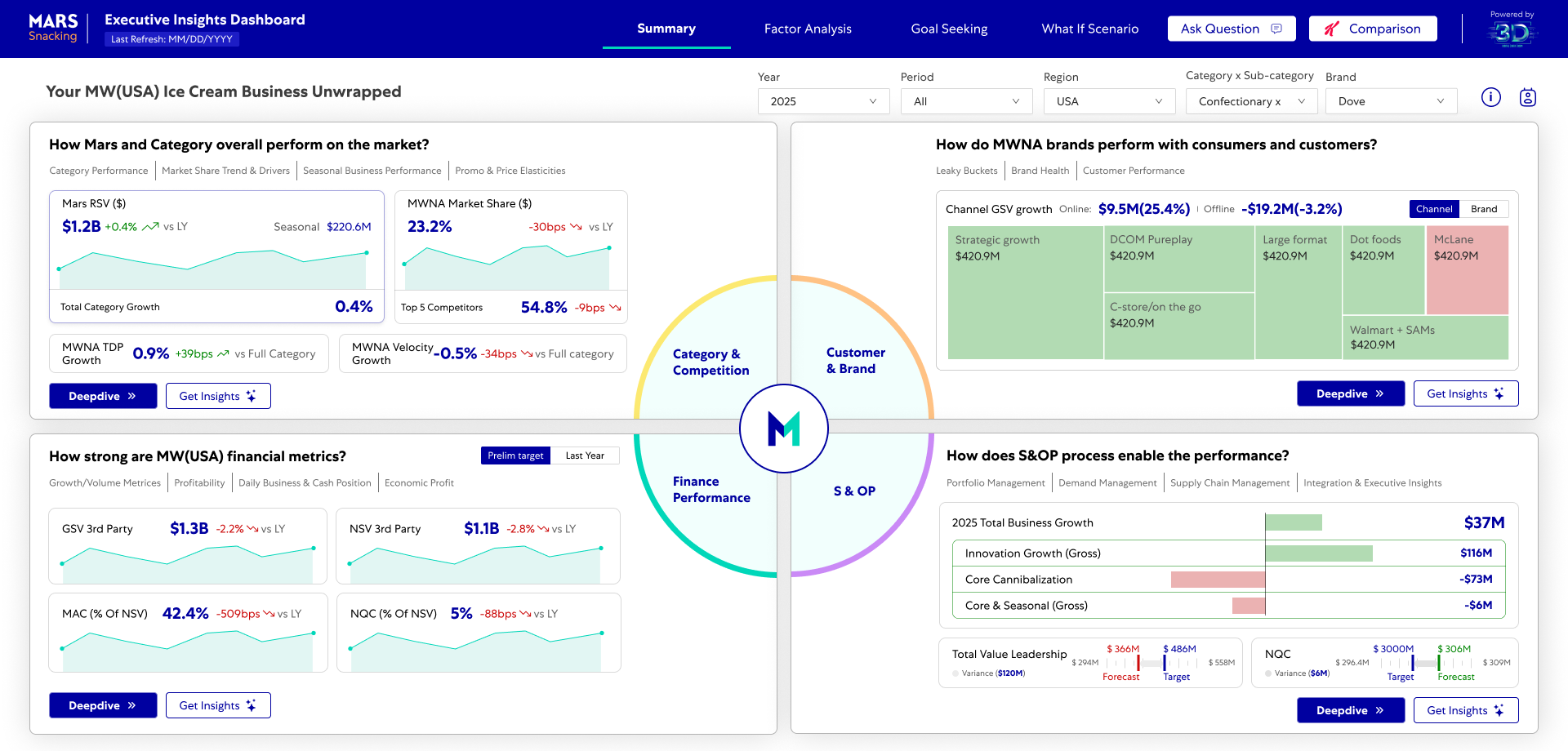Expand the Region USA dropdown
Screen dimensions: 1568x751
[1109, 101]
